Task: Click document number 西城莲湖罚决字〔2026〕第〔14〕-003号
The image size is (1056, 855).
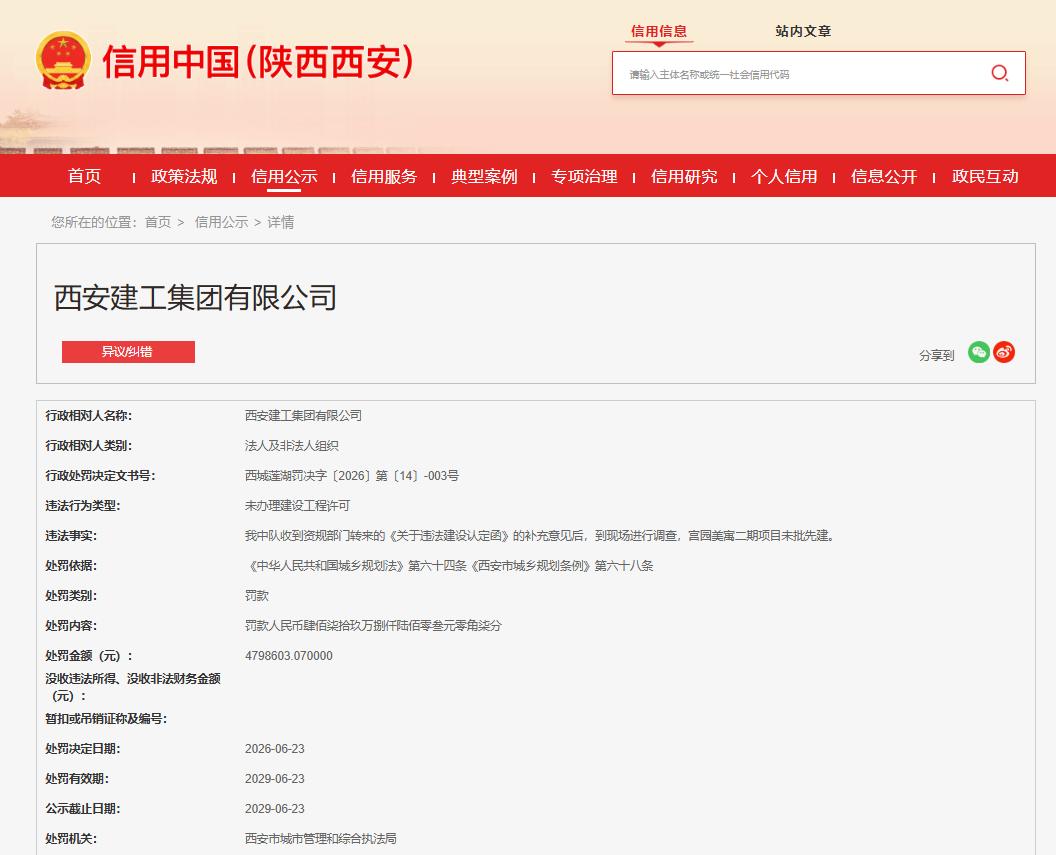Action: (352, 475)
